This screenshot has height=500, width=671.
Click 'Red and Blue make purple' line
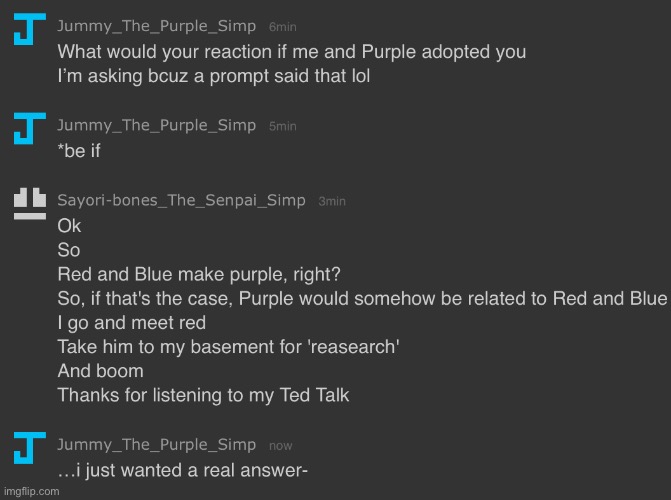(x=199, y=275)
